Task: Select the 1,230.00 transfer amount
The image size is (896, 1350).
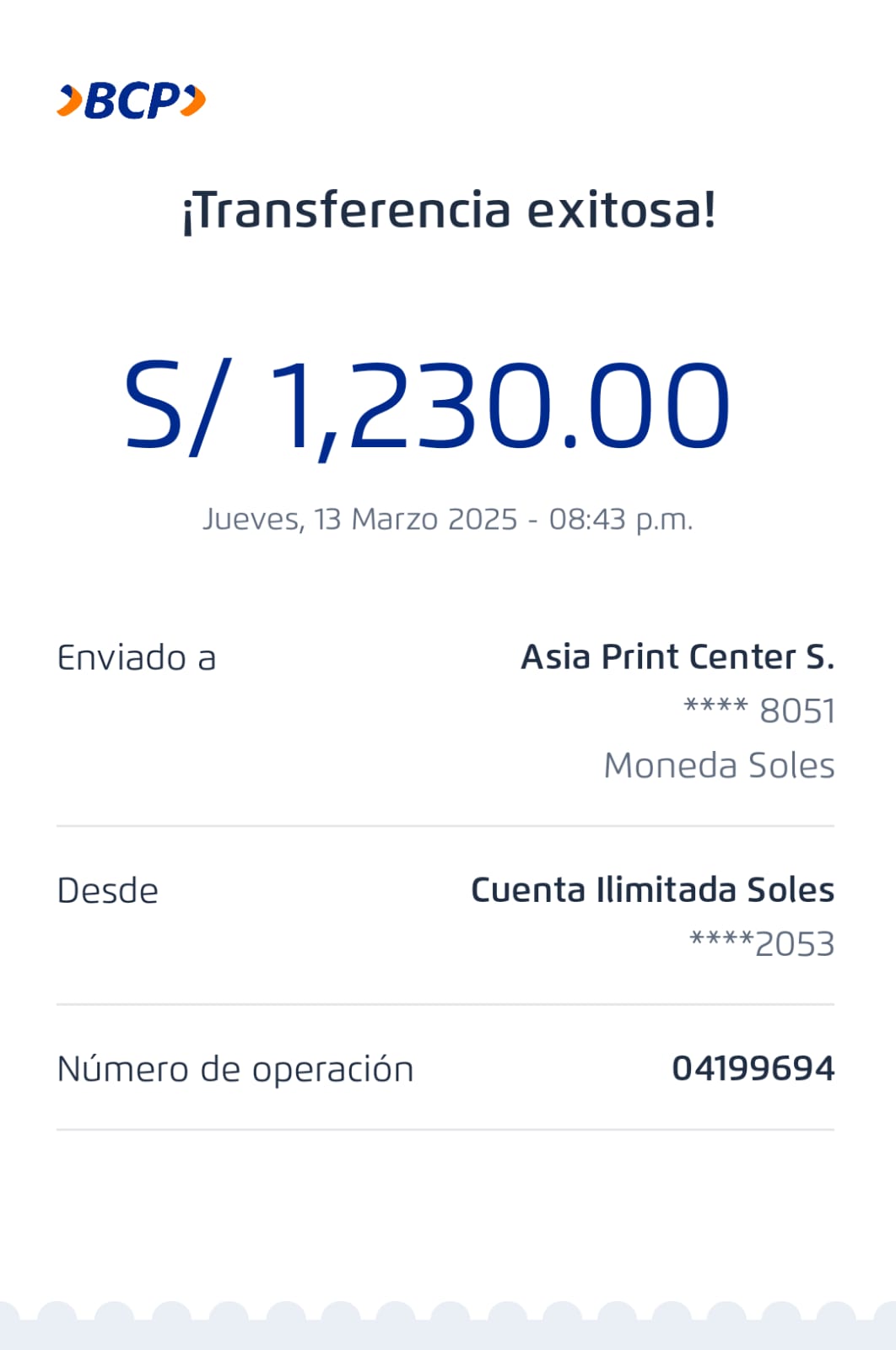Action: click(498, 406)
